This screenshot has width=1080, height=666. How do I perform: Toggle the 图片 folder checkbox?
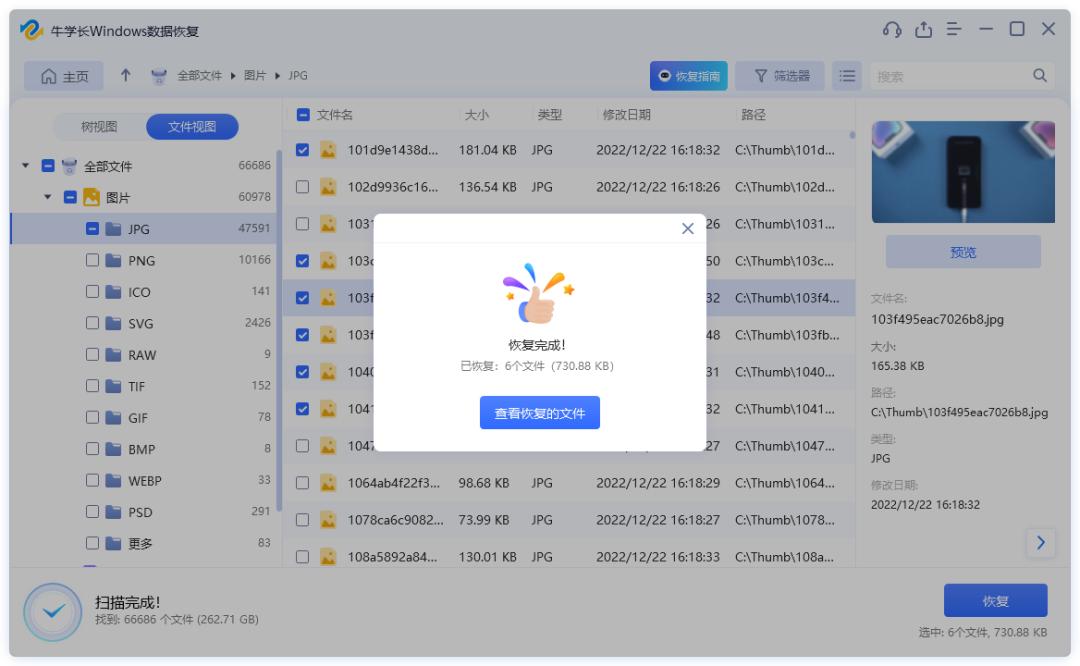point(70,197)
